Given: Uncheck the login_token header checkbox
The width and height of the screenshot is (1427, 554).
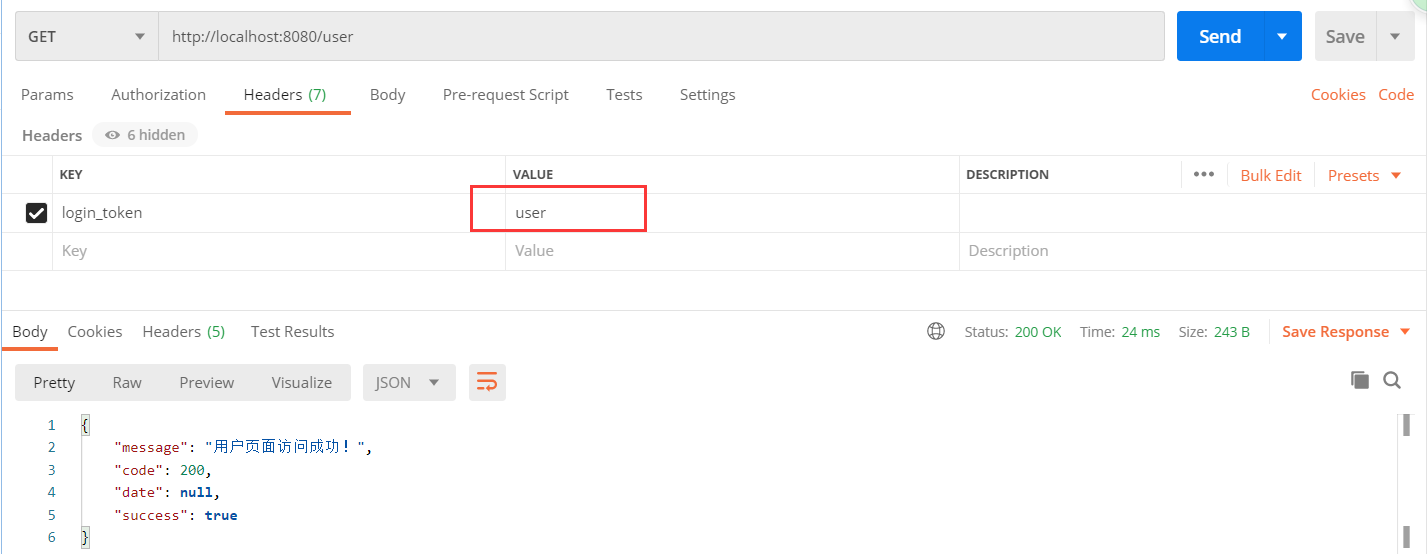Looking at the screenshot, I should pyautogui.click(x=36, y=212).
